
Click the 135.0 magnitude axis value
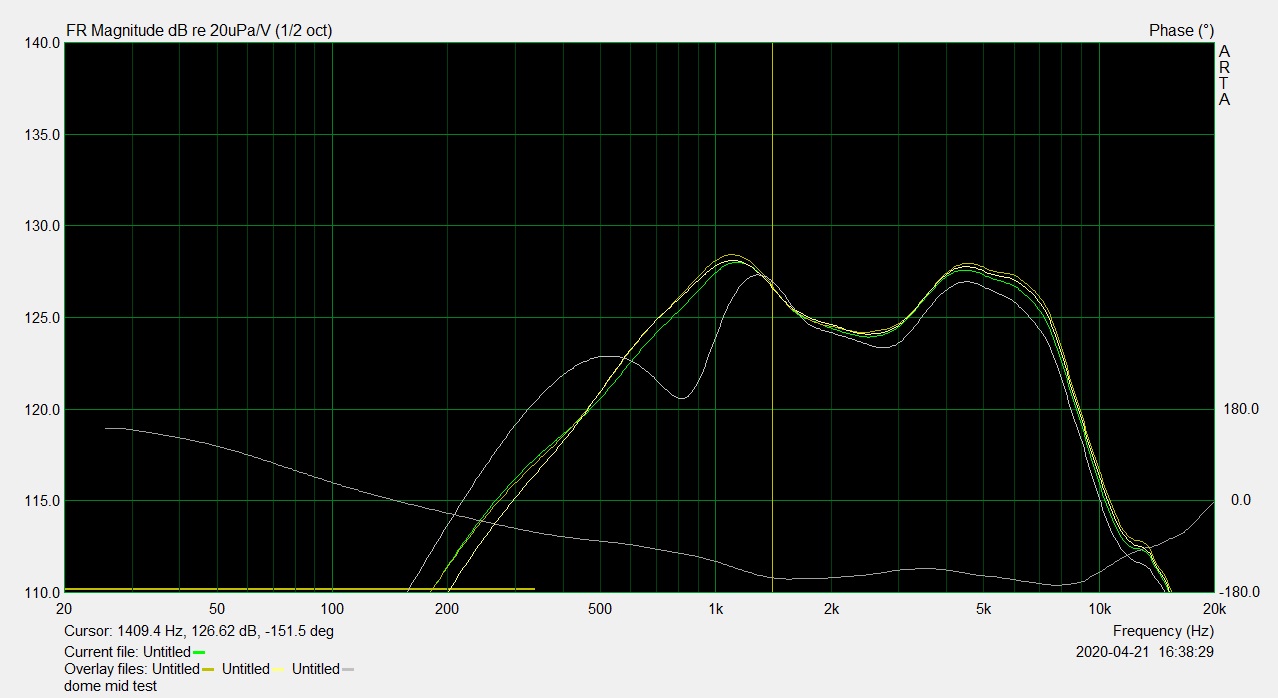click(x=41, y=135)
